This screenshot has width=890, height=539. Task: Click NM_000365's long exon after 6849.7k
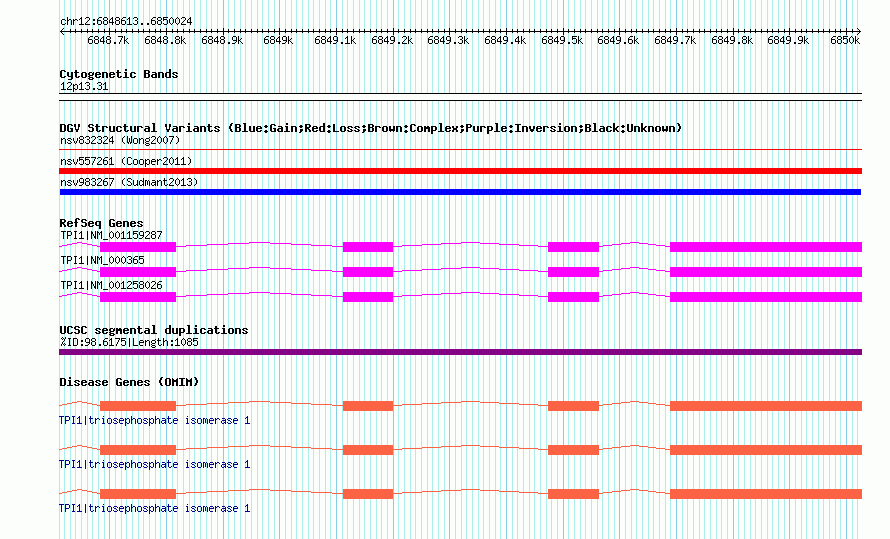[766, 272]
